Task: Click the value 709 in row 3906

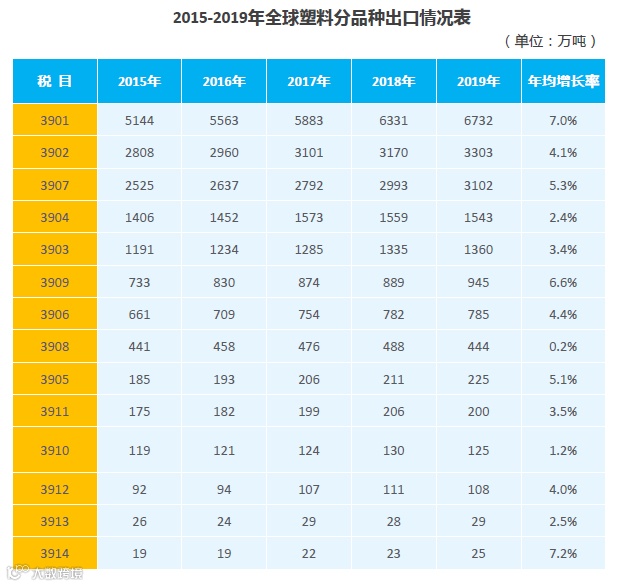Action: pos(224,315)
